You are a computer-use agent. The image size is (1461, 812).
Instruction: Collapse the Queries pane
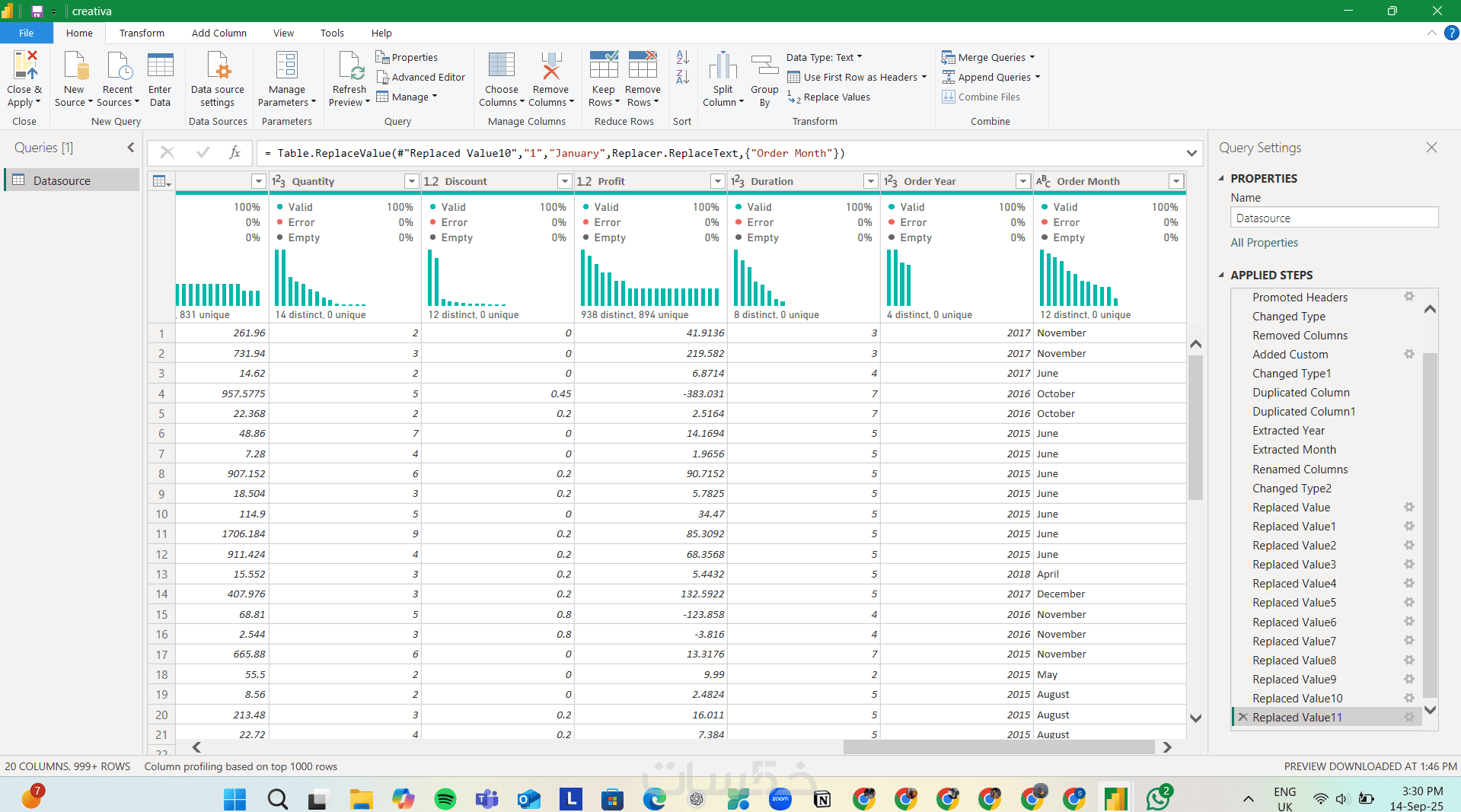click(130, 148)
